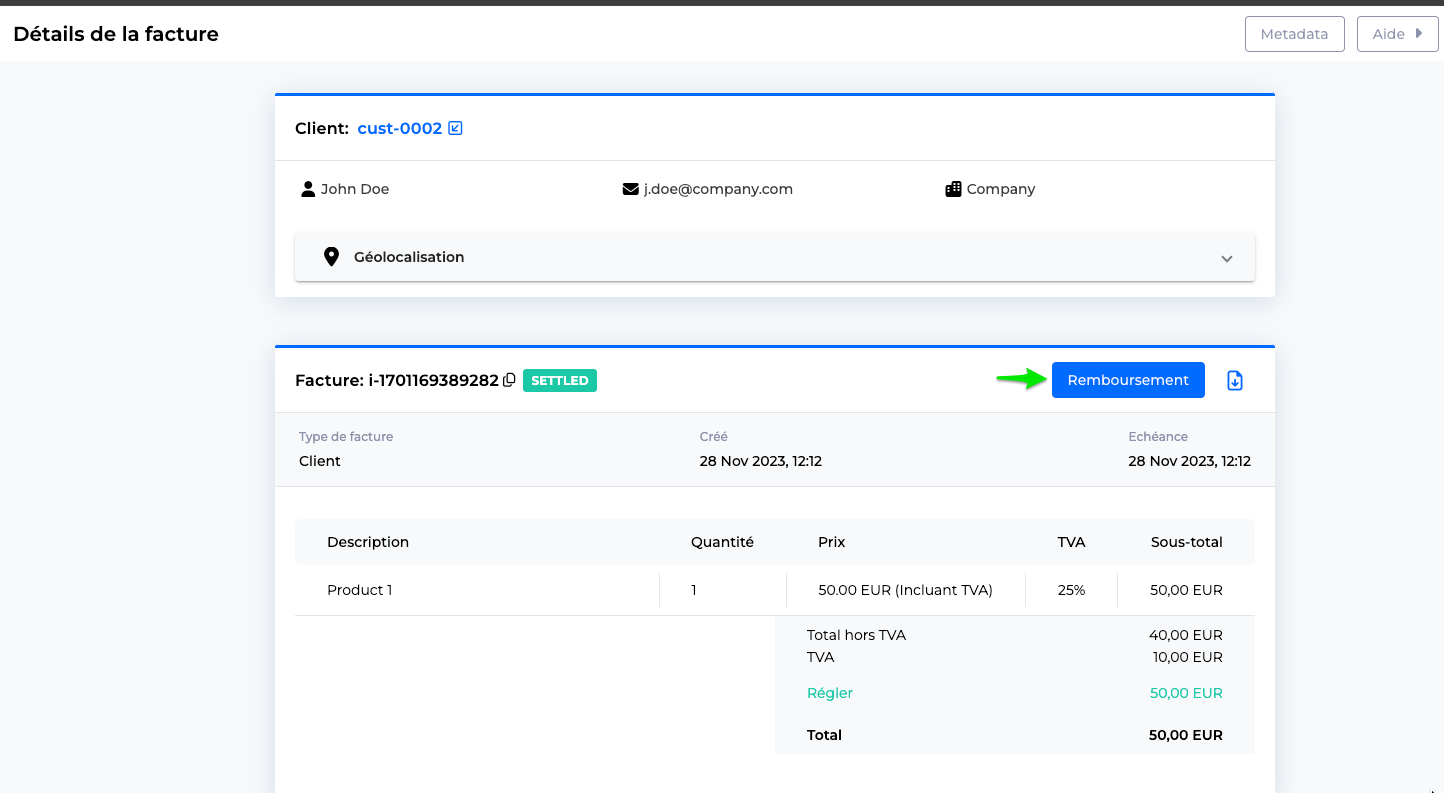The height and width of the screenshot is (793, 1444).
Task: Click the Description column header
Action: (x=368, y=542)
